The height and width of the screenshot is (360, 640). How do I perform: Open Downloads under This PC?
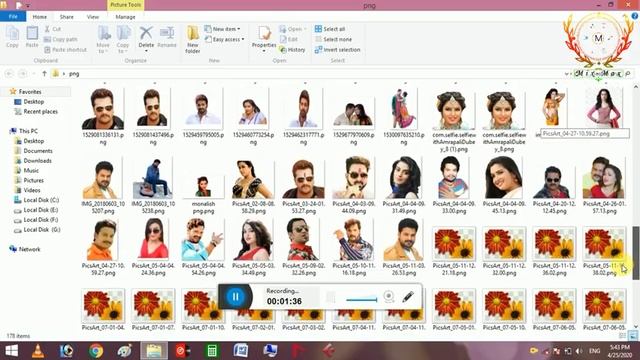(37, 160)
